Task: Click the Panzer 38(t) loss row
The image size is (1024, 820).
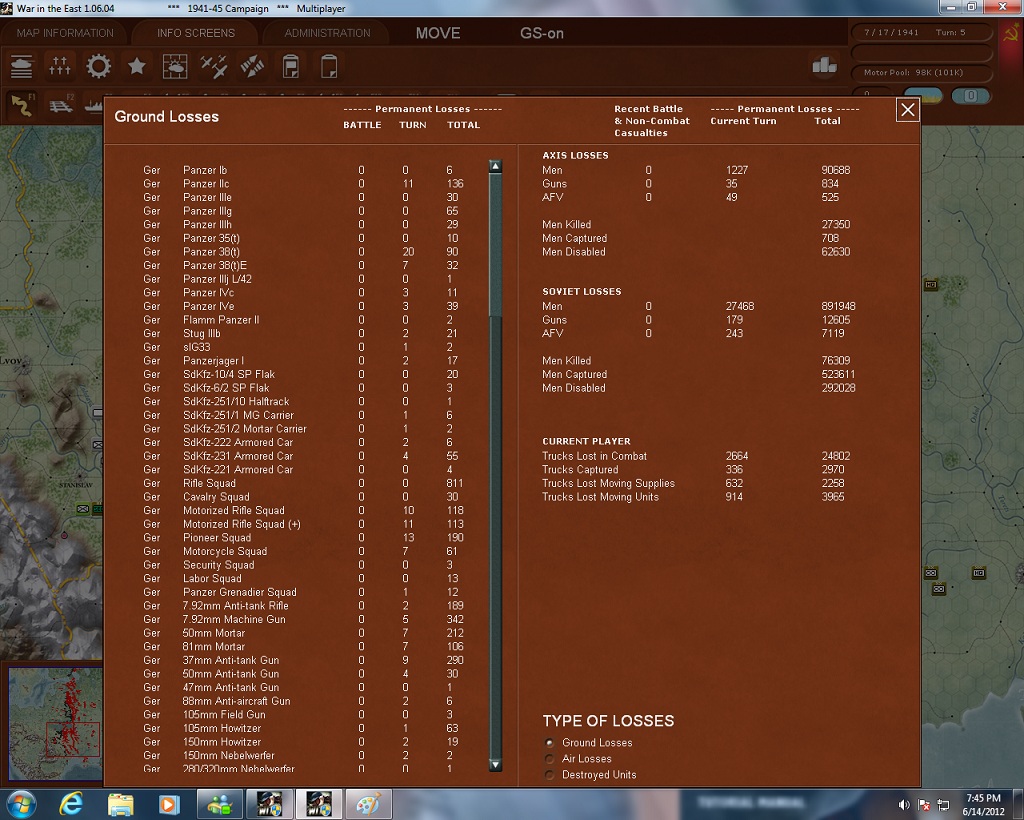Action: 302,252
